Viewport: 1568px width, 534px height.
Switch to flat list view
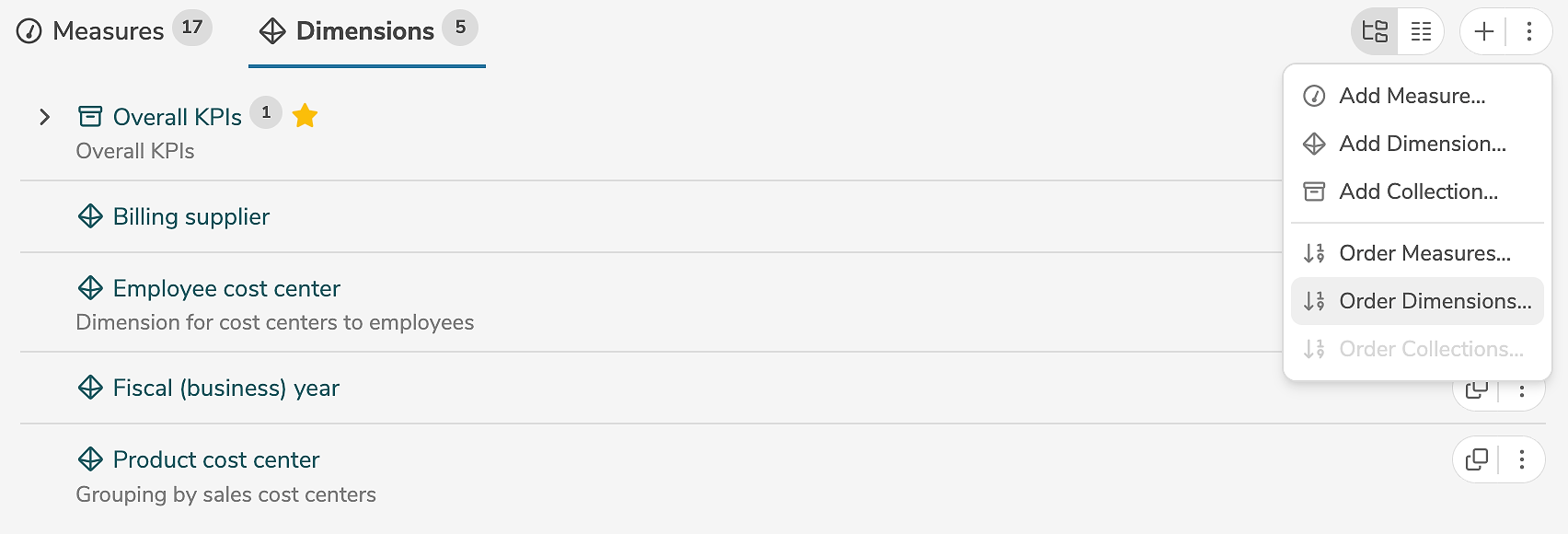coord(1421,31)
